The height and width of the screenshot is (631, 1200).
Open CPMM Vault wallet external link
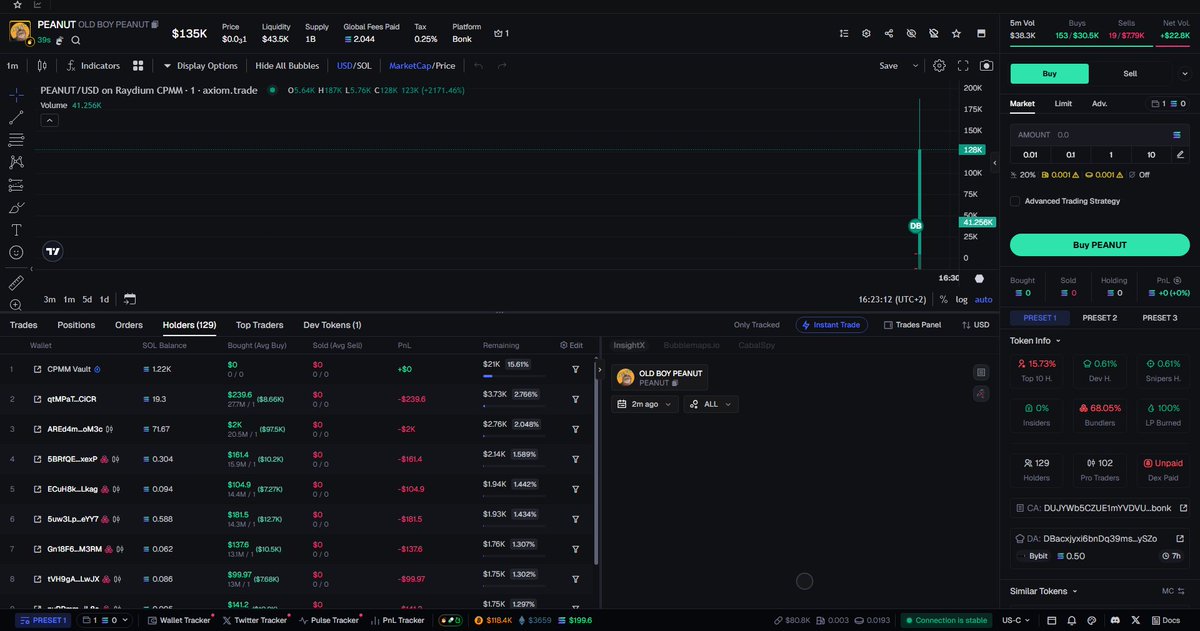coord(38,369)
